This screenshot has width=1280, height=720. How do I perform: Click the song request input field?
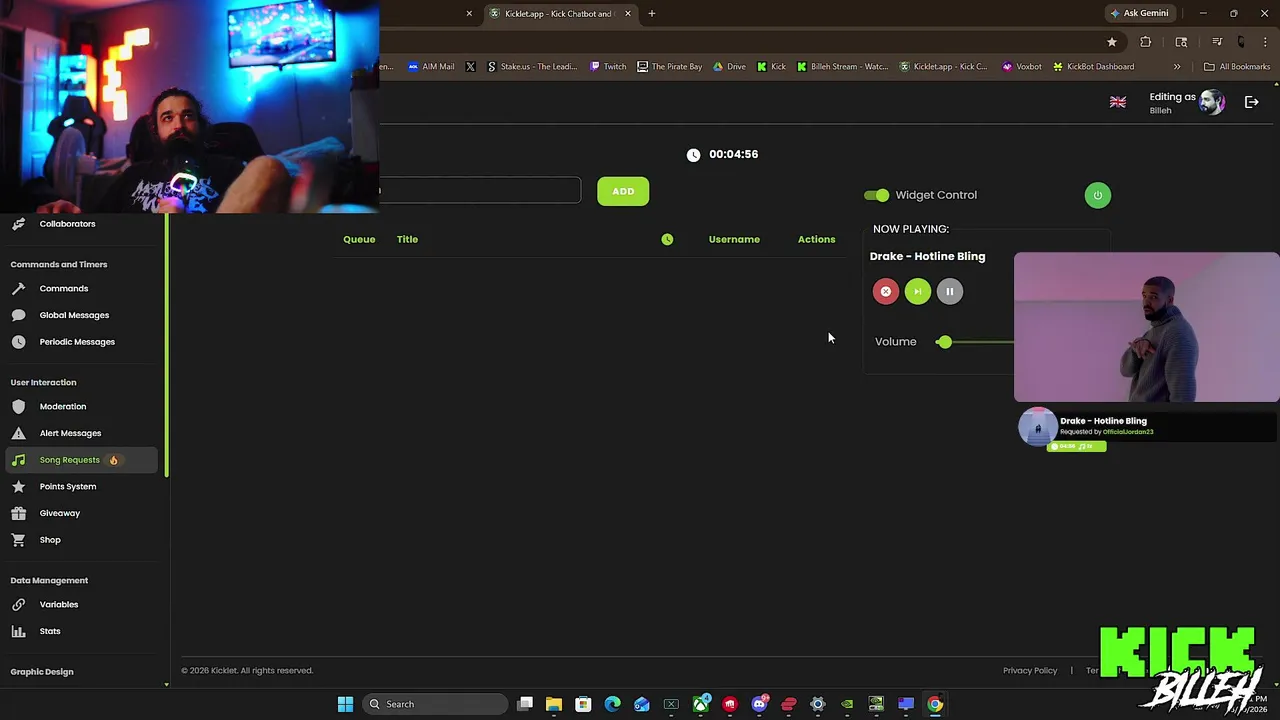click(x=480, y=191)
